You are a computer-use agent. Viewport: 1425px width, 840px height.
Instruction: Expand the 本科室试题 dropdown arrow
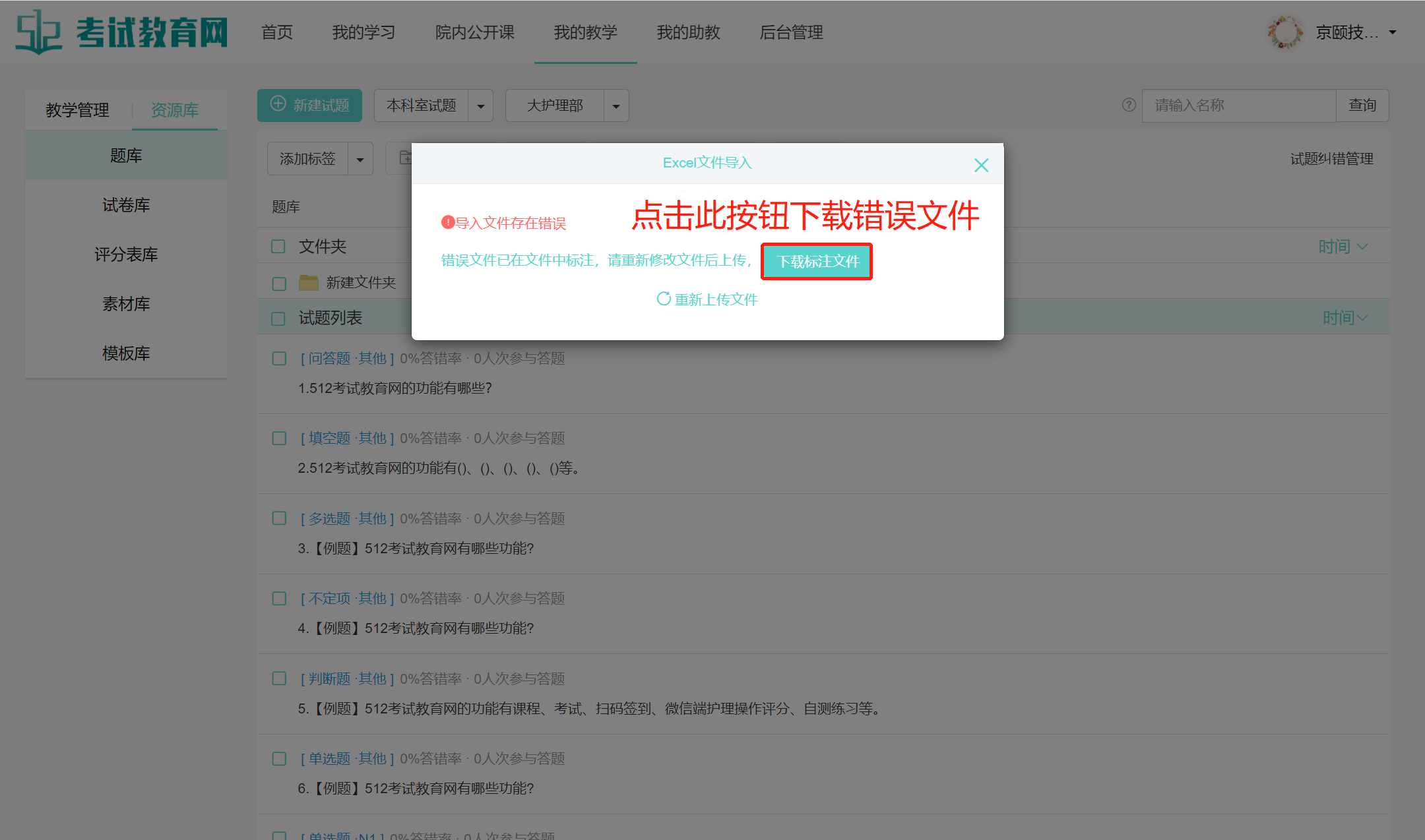pos(480,106)
